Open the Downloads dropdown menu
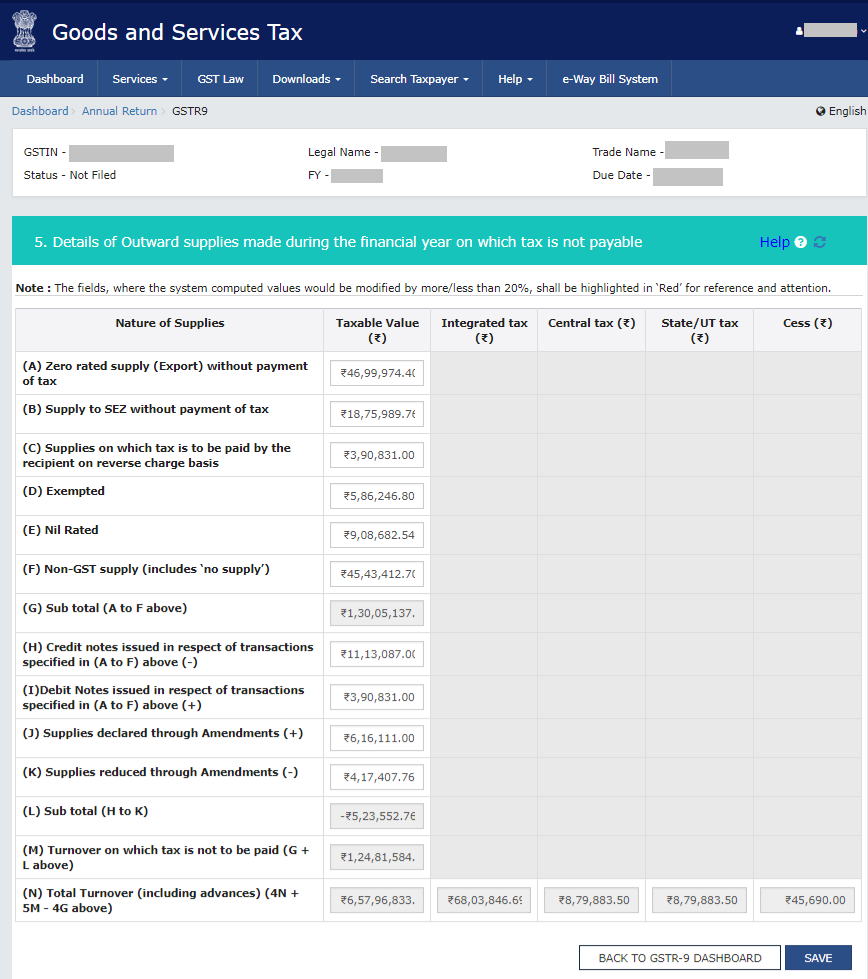Screen dimensions: 868x979 pos(306,79)
